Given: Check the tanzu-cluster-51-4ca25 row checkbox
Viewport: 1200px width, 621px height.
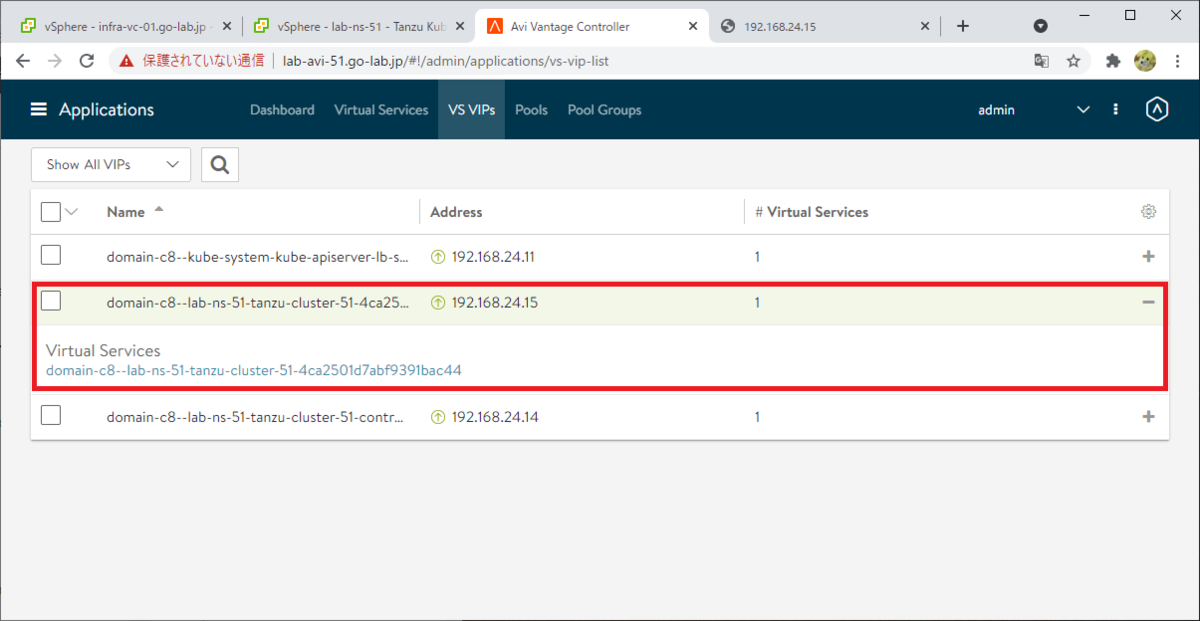Looking at the screenshot, I should pyautogui.click(x=51, y=301).
